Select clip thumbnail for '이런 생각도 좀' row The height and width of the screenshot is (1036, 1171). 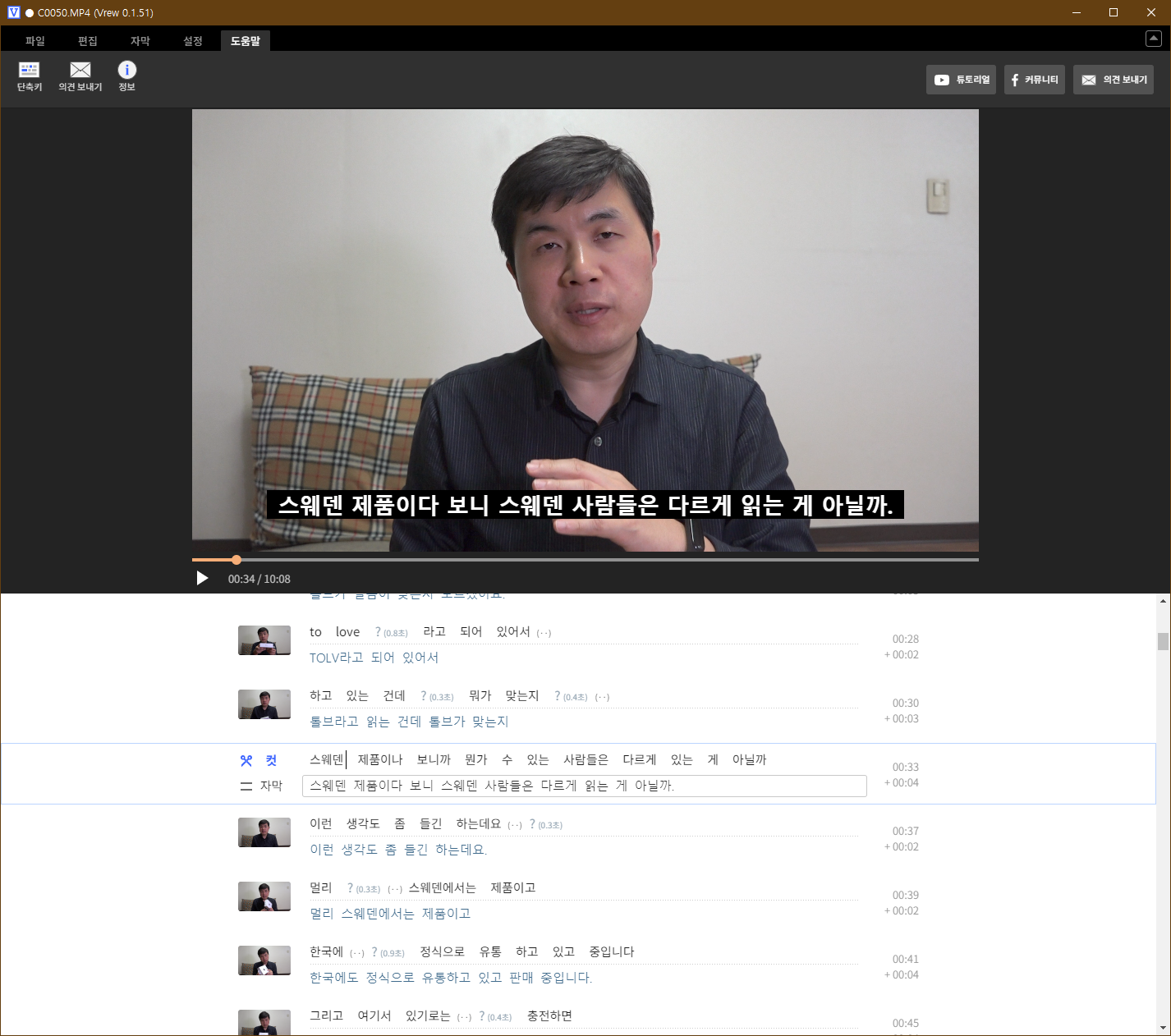264,832
